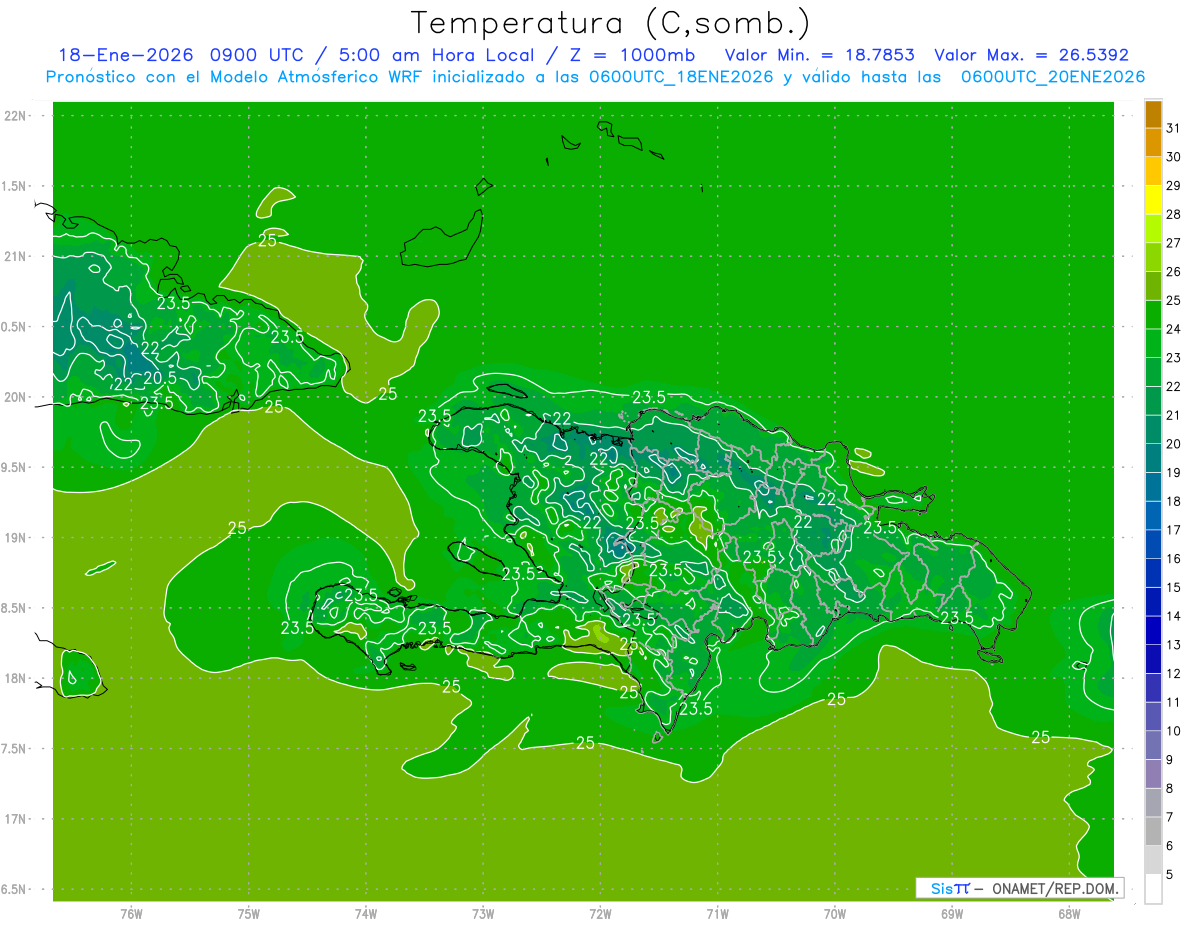Click the '19N' latitude label
The height and width of the screenshot is (927, 1200).
tap(15, 538)
